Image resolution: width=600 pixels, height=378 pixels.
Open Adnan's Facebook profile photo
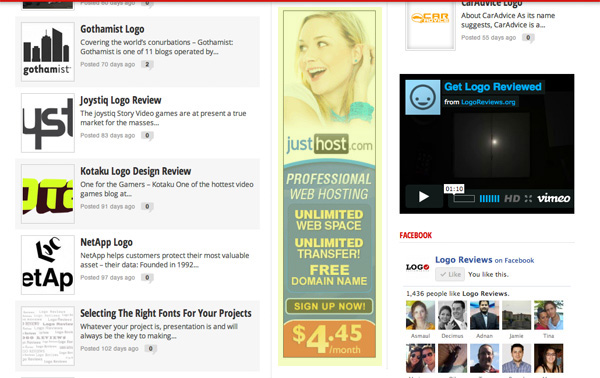tap(484, 315)
